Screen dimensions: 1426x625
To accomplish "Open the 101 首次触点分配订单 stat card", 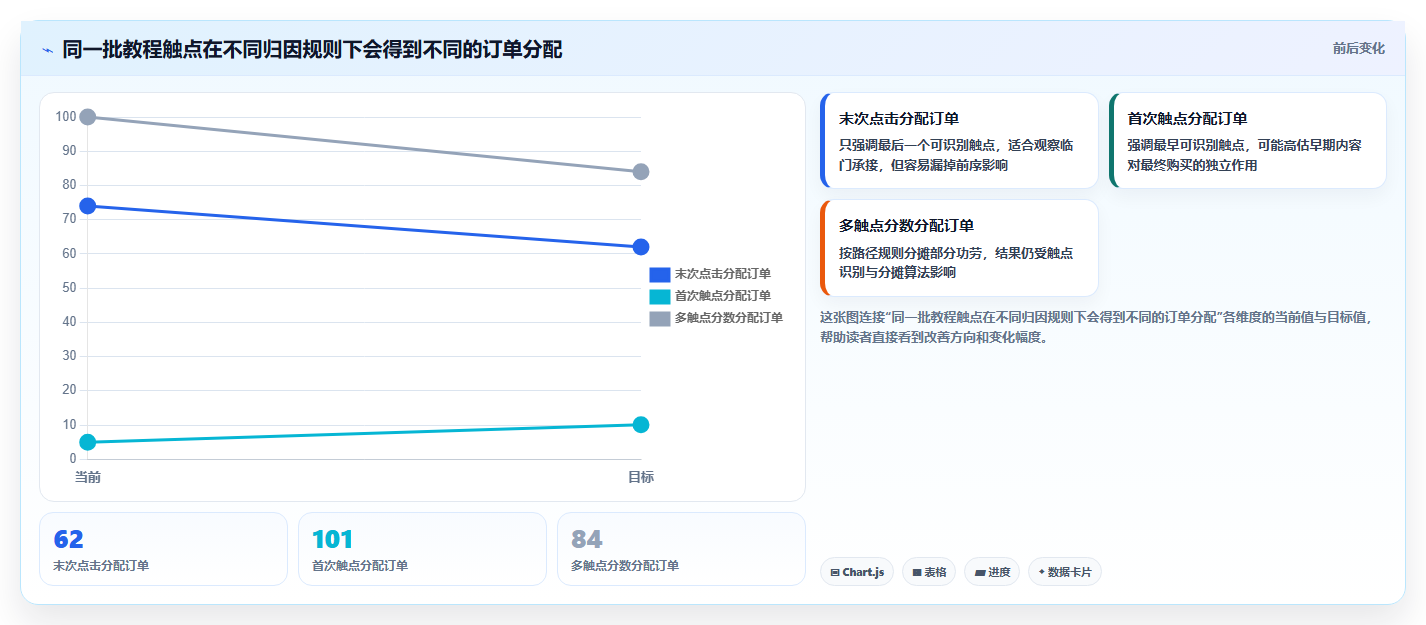I will tap(422, 549).
